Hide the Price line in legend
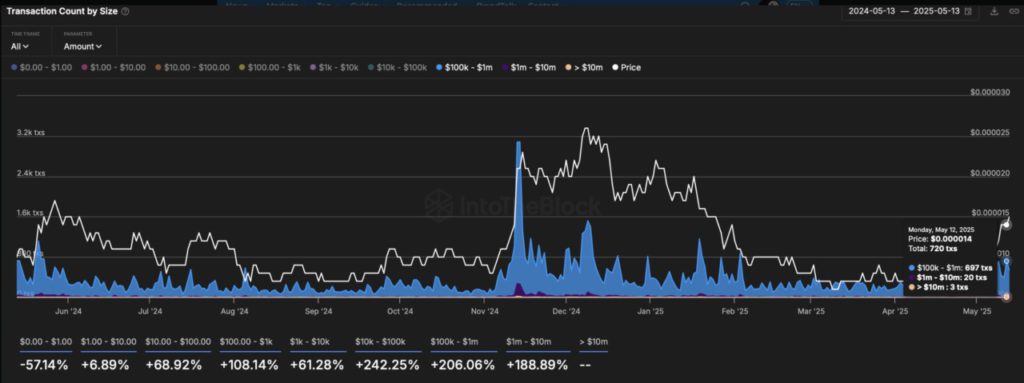 (626, 67)
